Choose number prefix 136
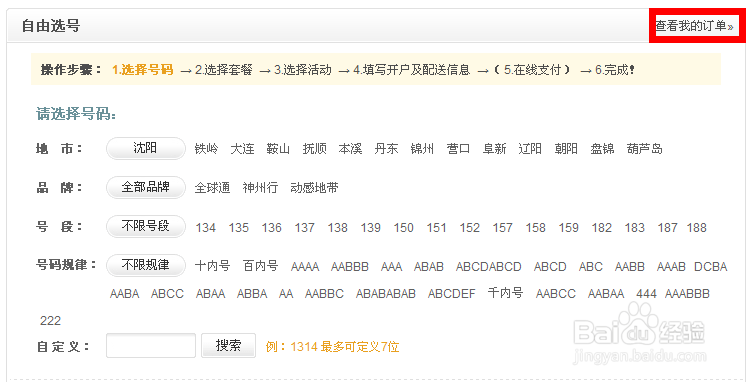 271,228
